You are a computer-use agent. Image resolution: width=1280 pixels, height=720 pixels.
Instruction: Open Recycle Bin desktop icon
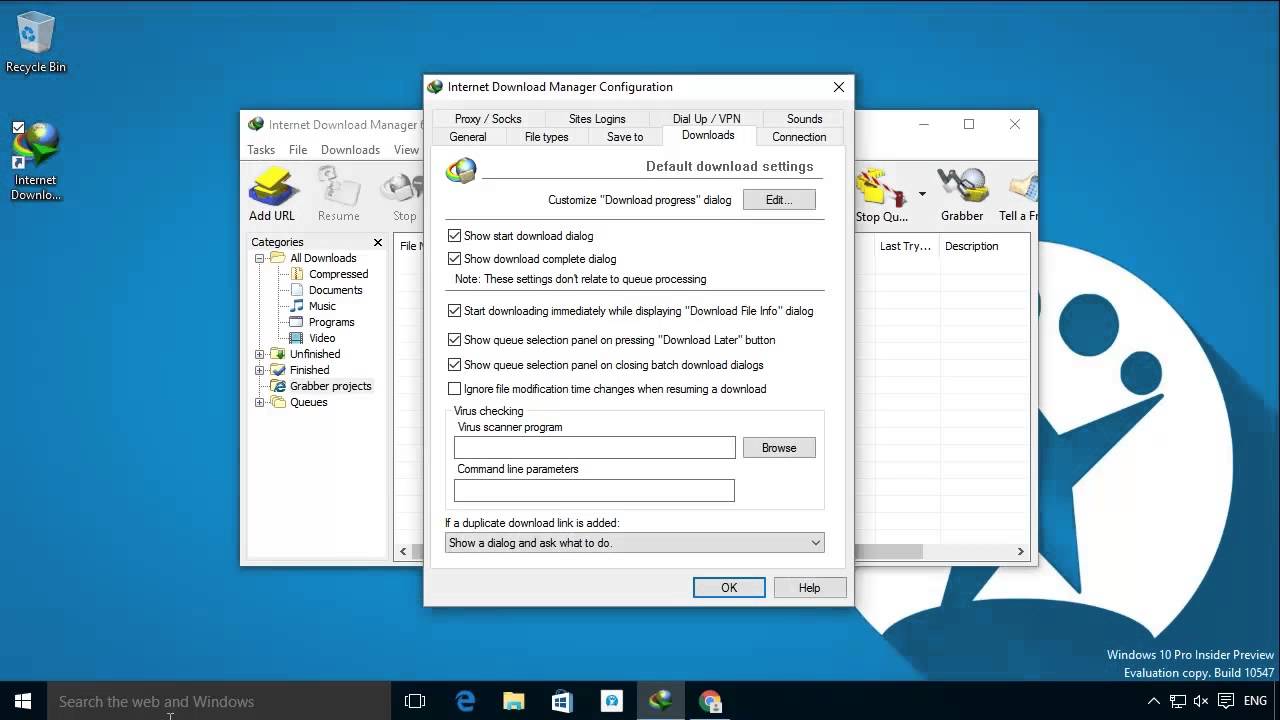(36, 43)
